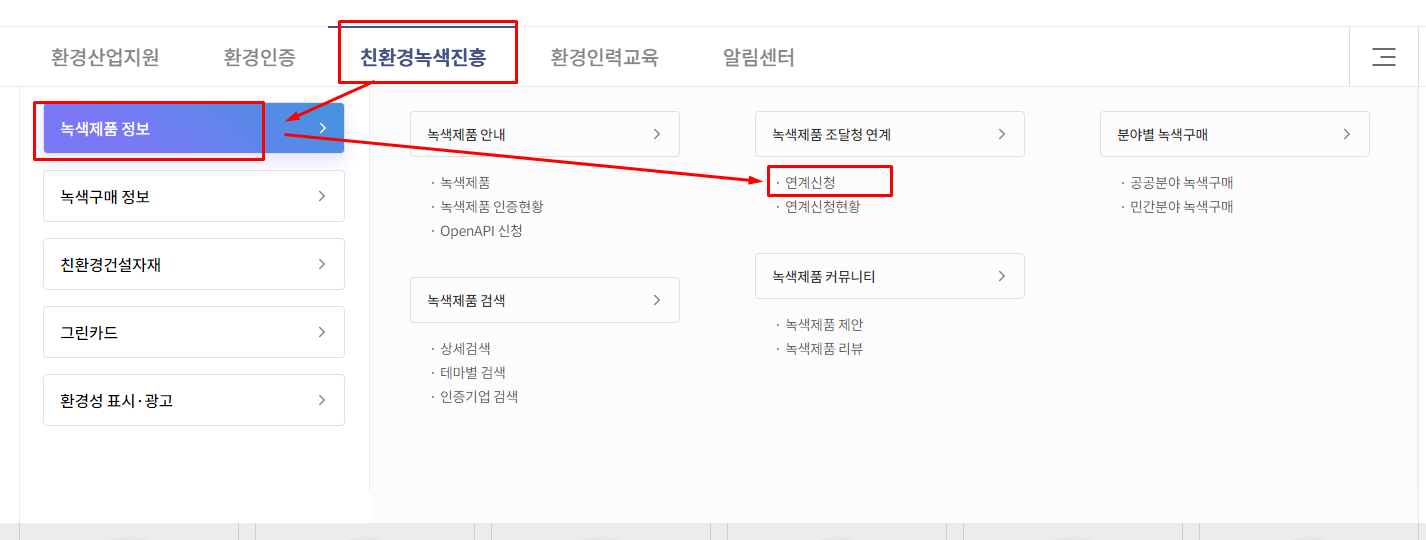The height and width of the screenshot is (540, 1426).
Task: Click chevron arrow on 녹색구매 정보
Action: 322,196
